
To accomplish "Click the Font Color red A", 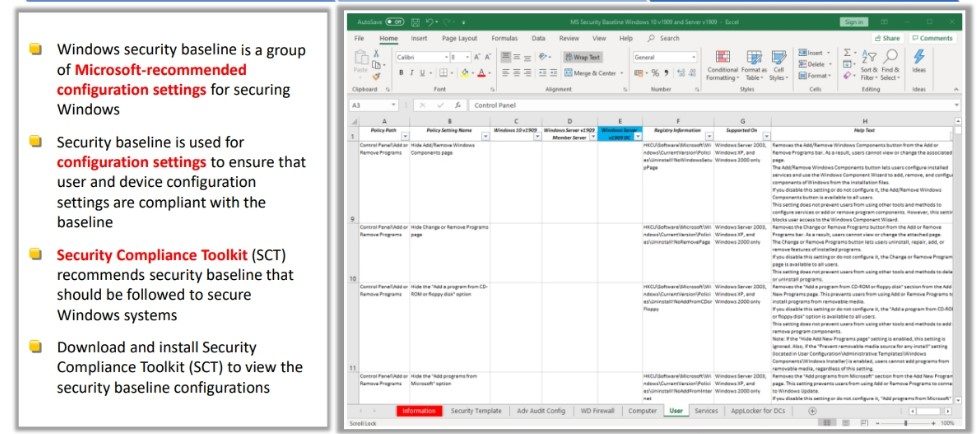I will point(480,73).
